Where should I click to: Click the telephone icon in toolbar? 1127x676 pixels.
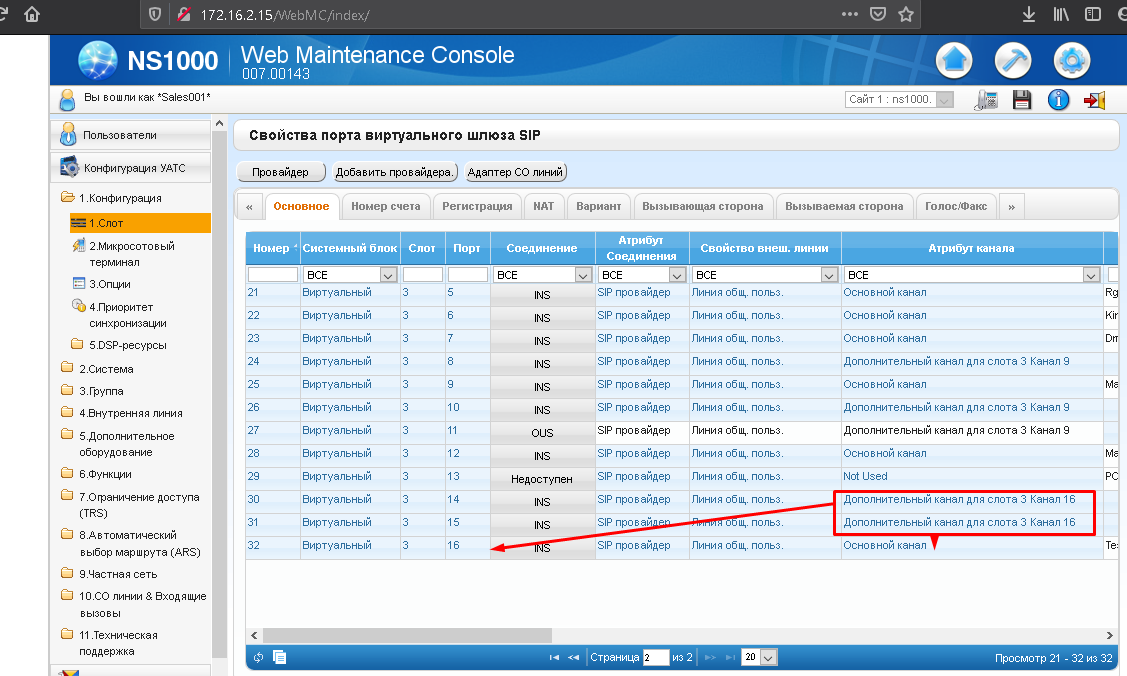985,100
